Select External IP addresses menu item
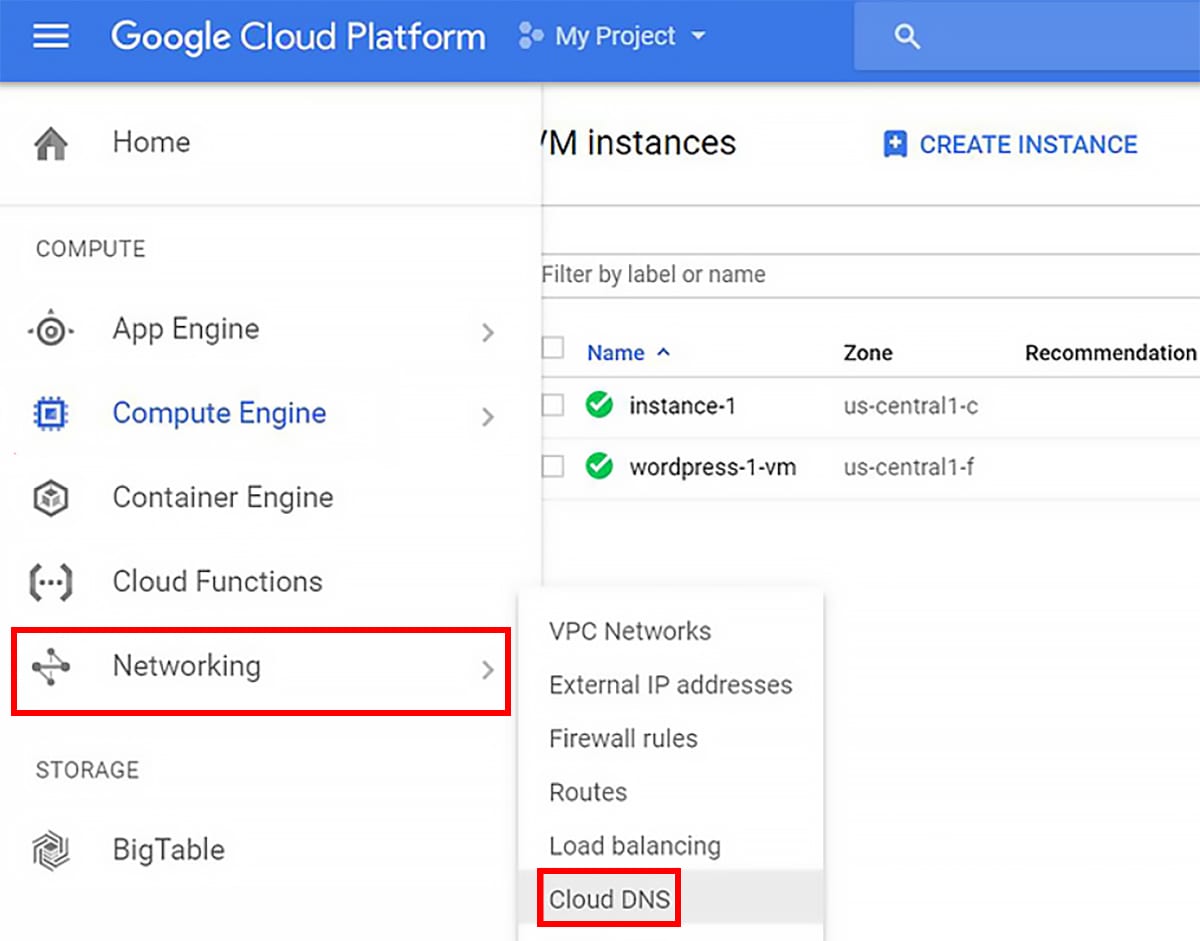The width and height of the screenshot is (1200, 941). (671, 685)
